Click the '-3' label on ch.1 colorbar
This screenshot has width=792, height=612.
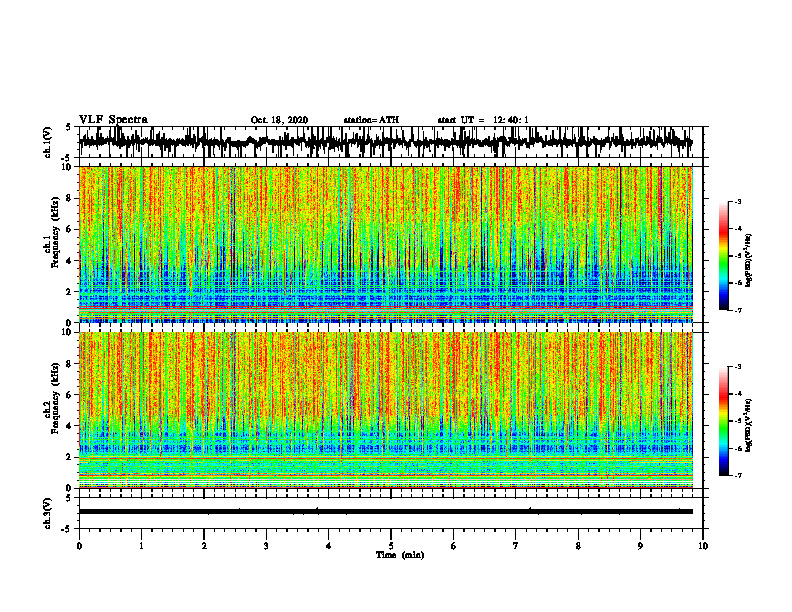737,201
